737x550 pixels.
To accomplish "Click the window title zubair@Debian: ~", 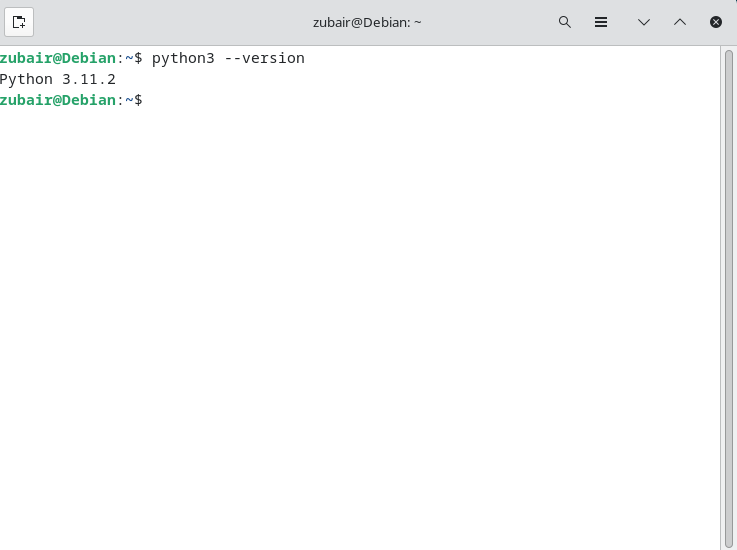I will [367, 23].
